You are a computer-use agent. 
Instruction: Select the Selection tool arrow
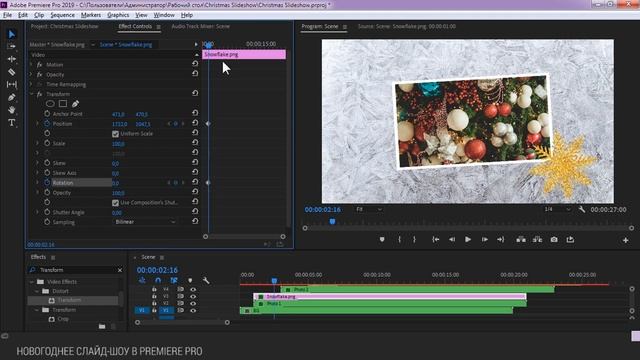tap(11, 34)
